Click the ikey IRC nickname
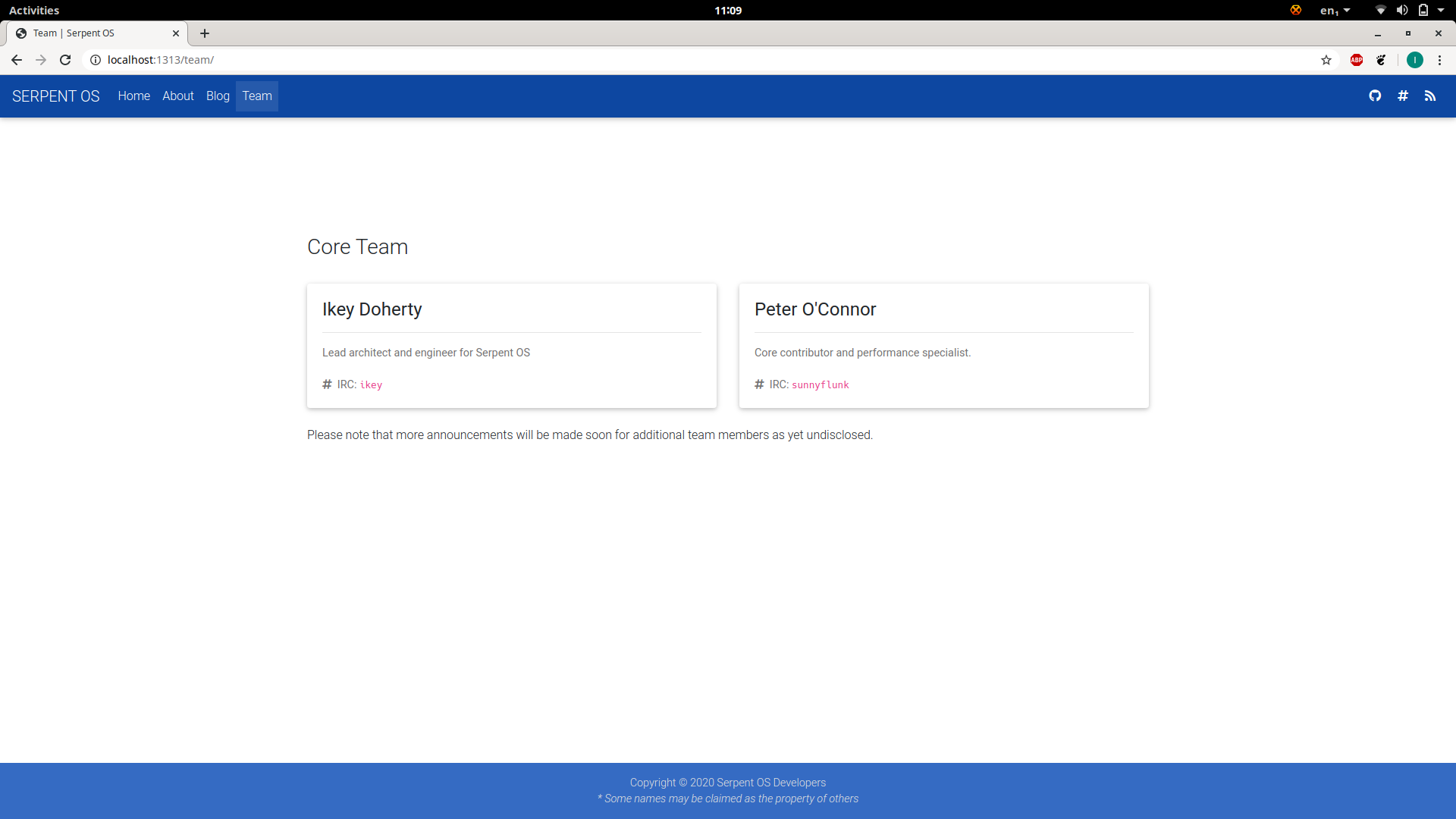 tap(371, 385)
